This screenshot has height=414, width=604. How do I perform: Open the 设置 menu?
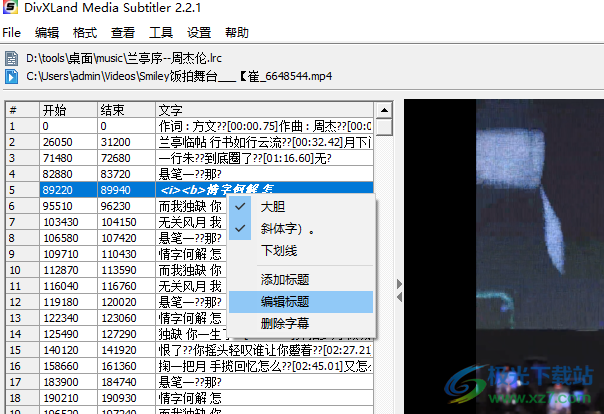point(199,33)
